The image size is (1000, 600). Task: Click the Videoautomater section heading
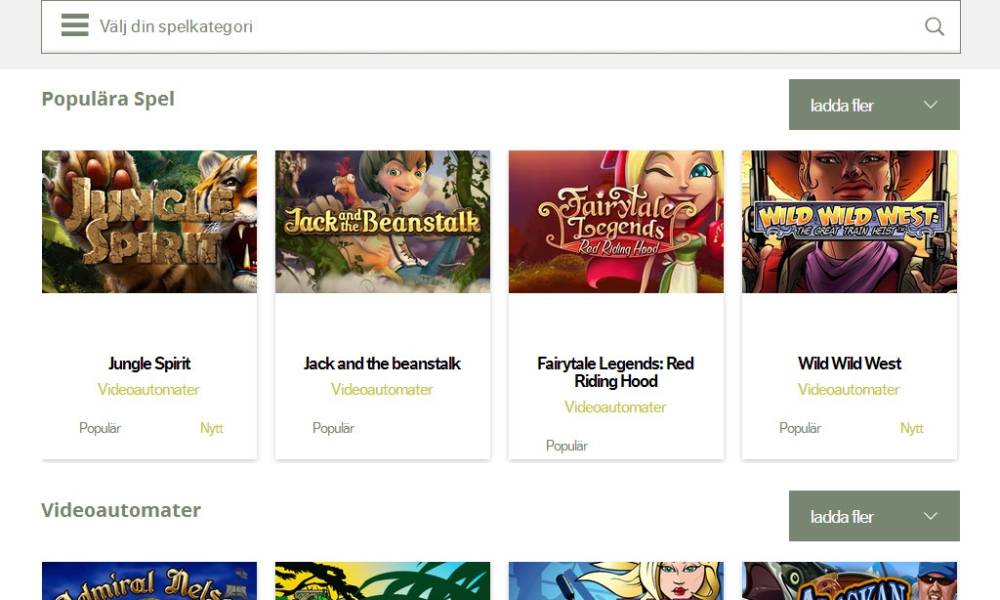point(121,510)
